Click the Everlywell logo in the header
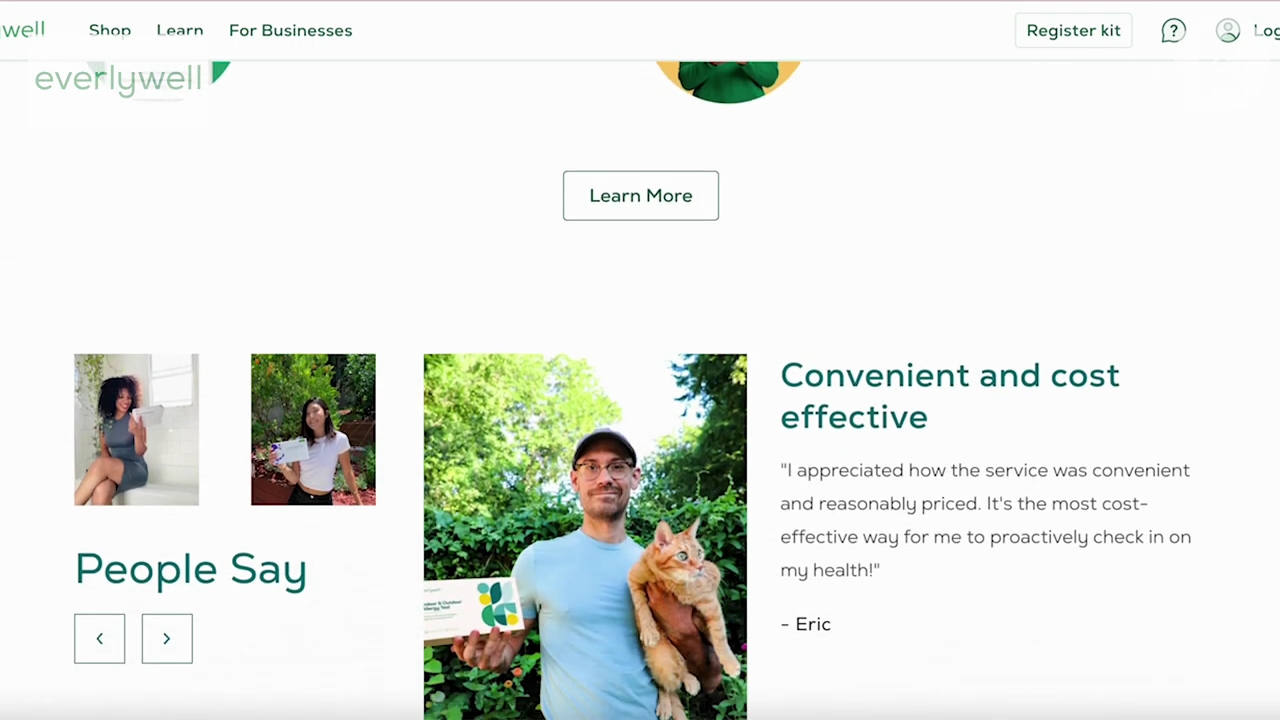This screenshot has width=1280, height=720. point(22,29)
